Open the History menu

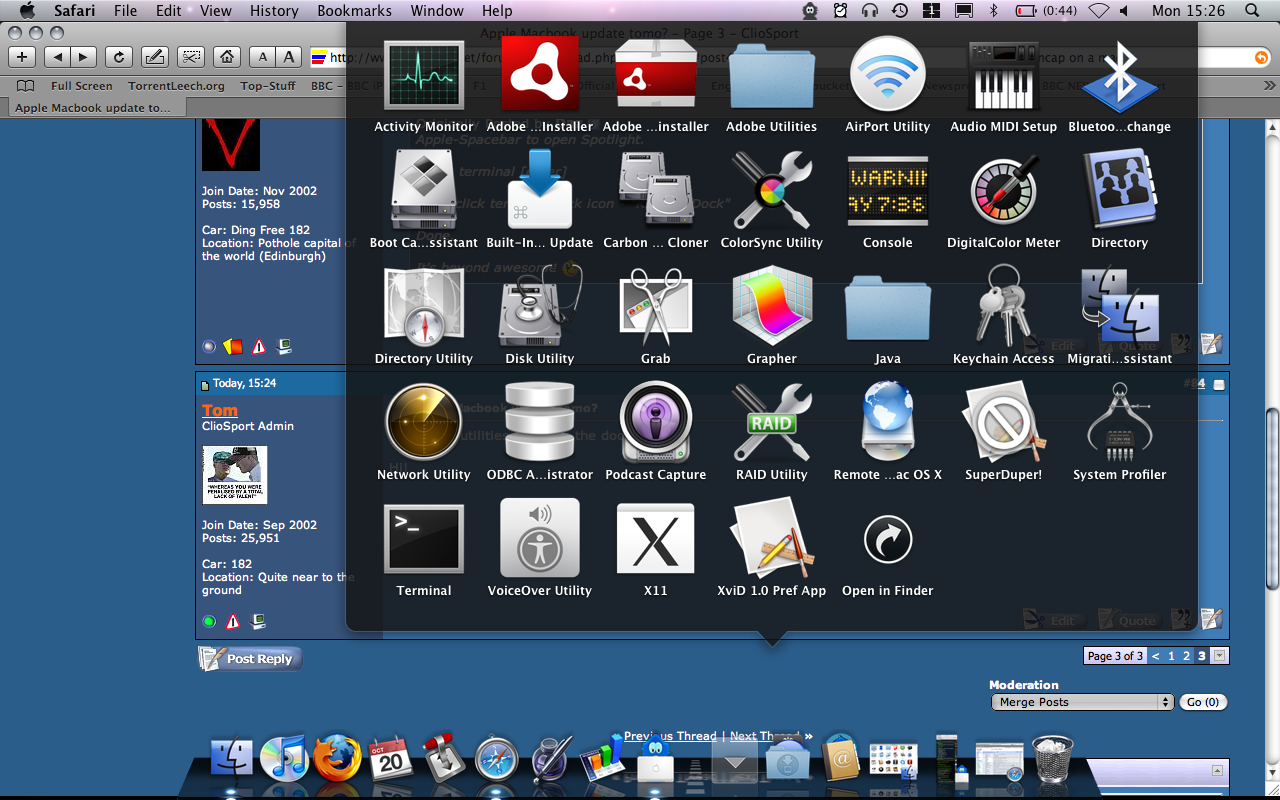point(274,11)
